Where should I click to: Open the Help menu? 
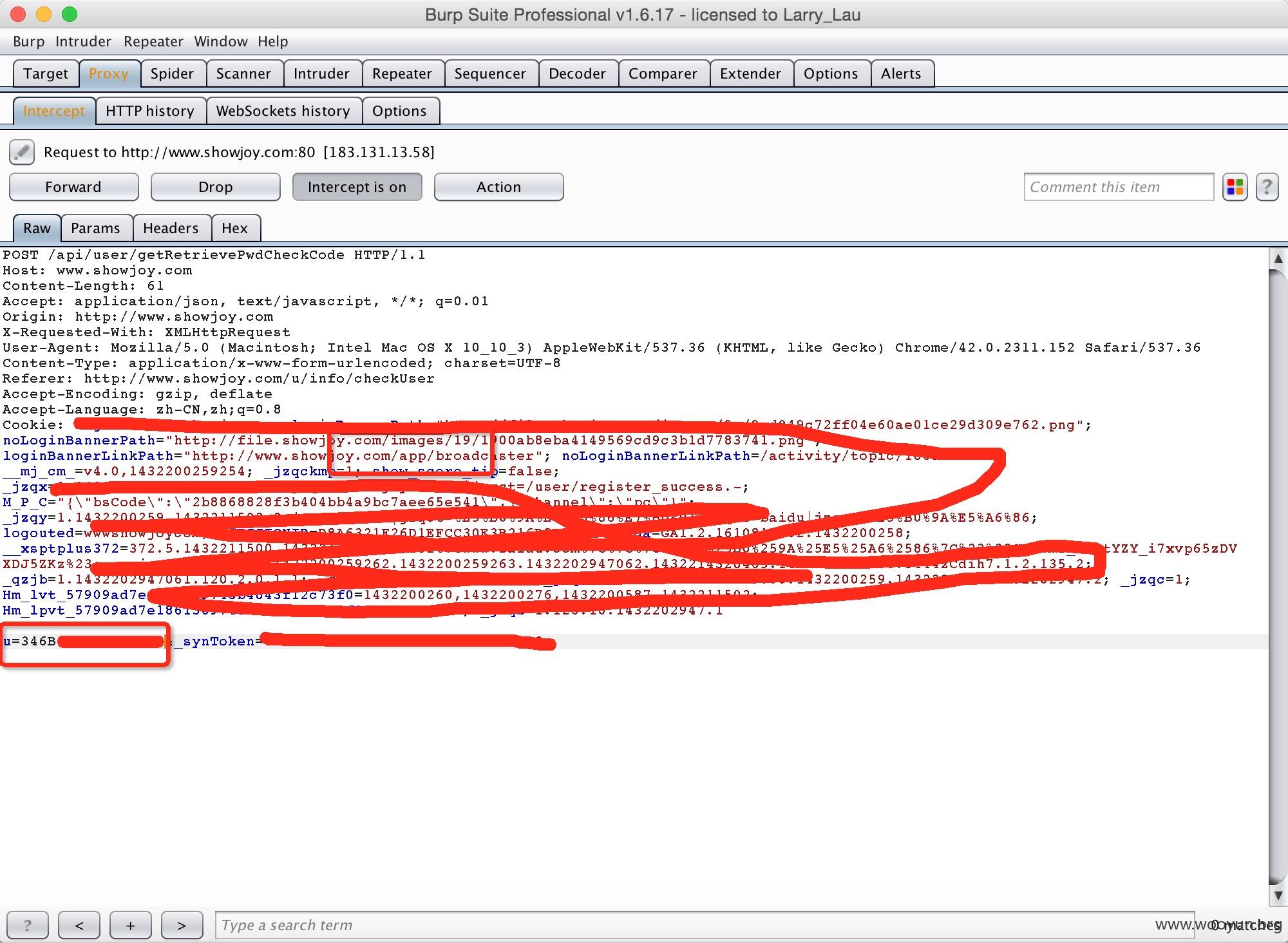[x=273, y=42]
